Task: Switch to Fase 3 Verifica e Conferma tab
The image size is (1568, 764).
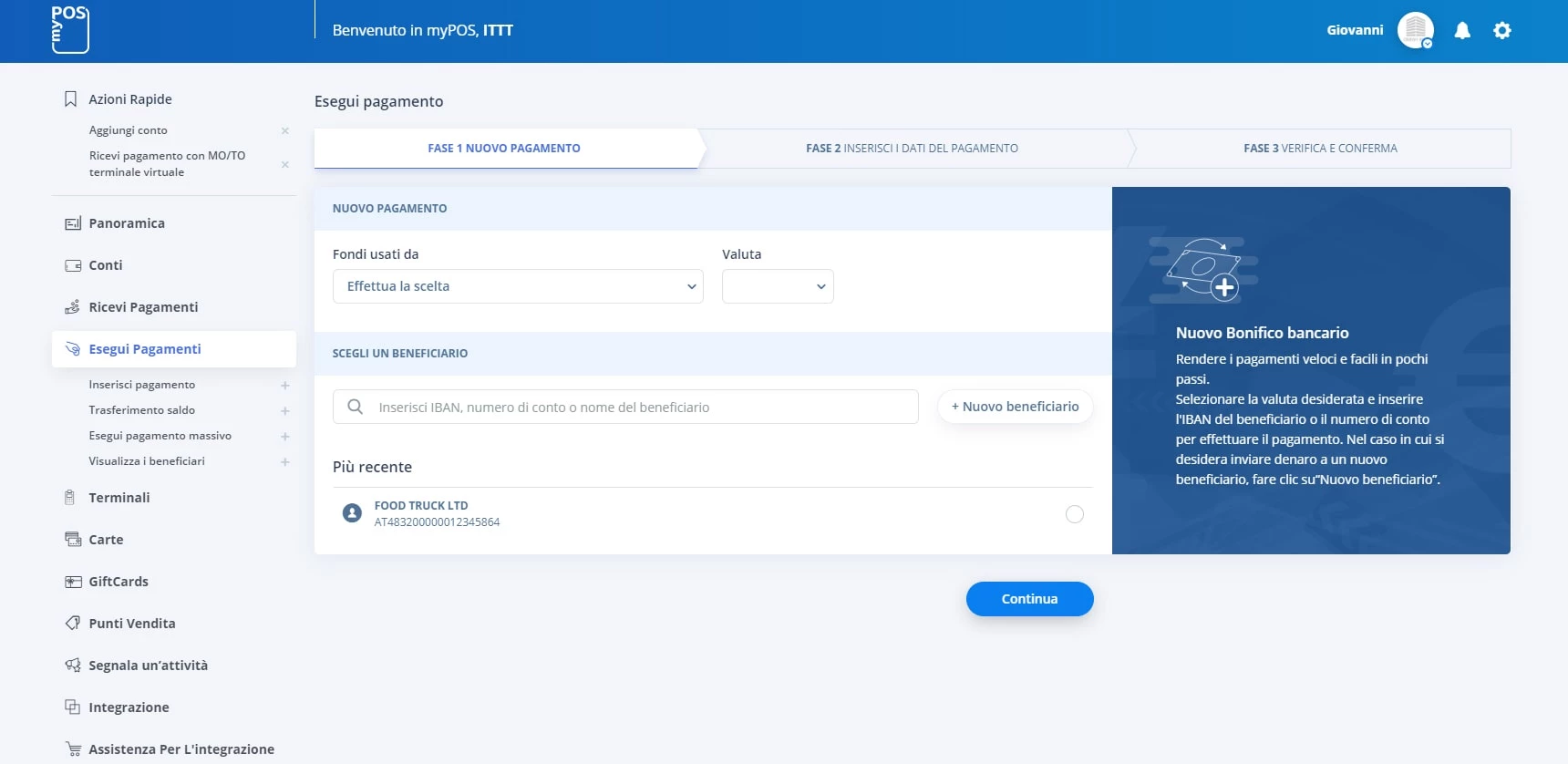Action: point(1319,149)
